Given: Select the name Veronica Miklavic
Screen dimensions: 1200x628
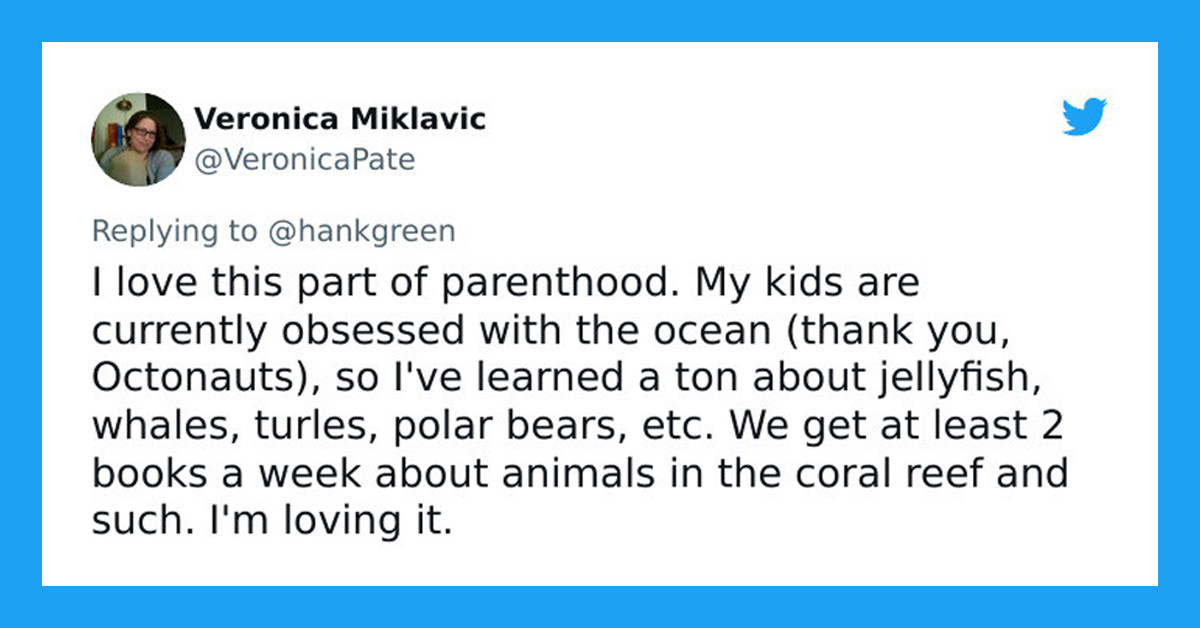Looking at the screenshot, I should tap(340, 117).
